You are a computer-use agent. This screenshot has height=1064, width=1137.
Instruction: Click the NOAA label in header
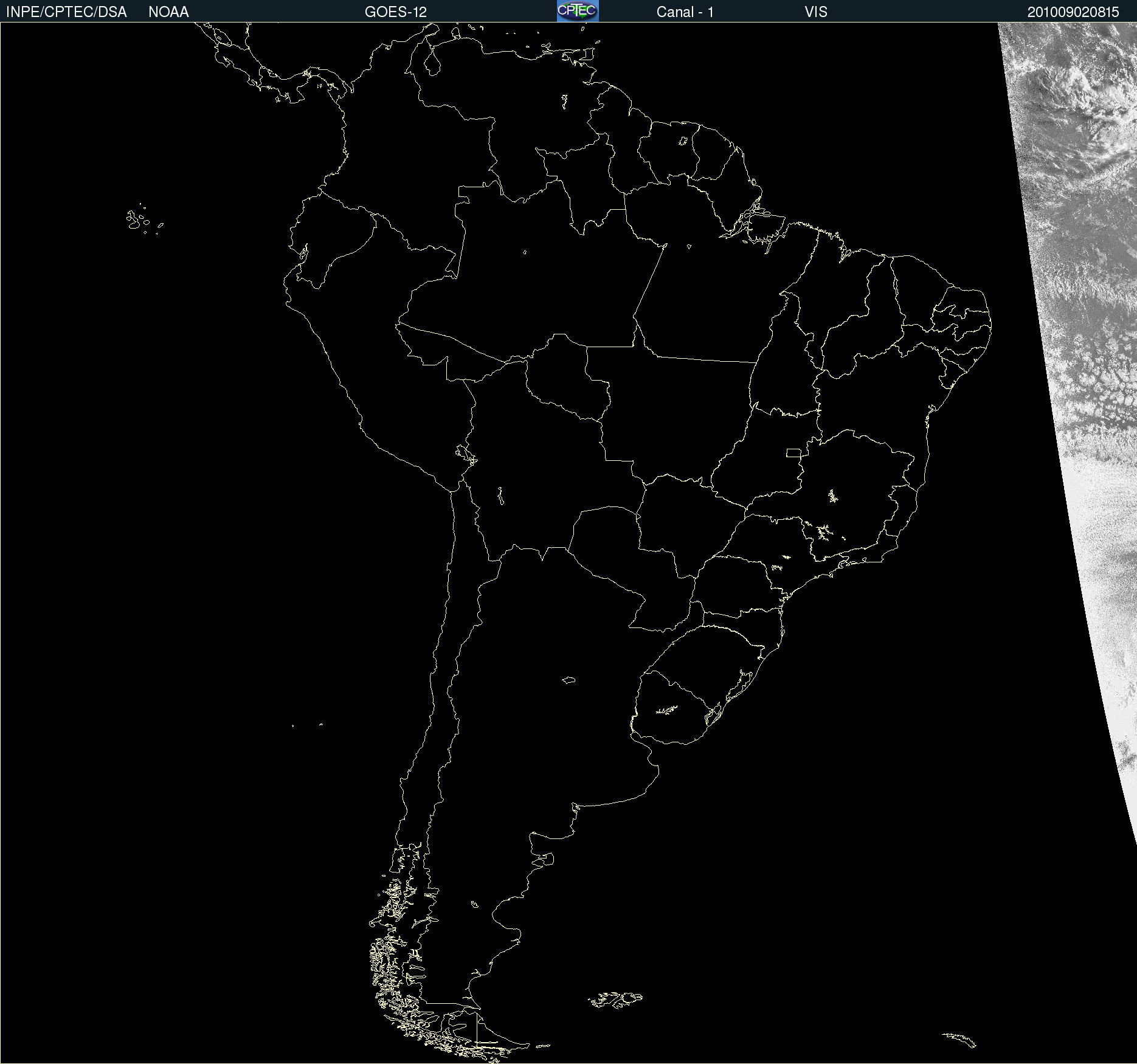(168, 12)
